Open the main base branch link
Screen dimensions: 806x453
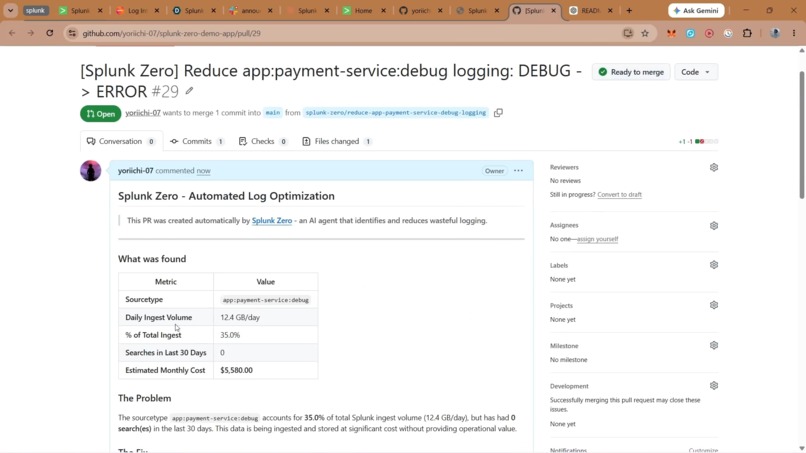273,113
